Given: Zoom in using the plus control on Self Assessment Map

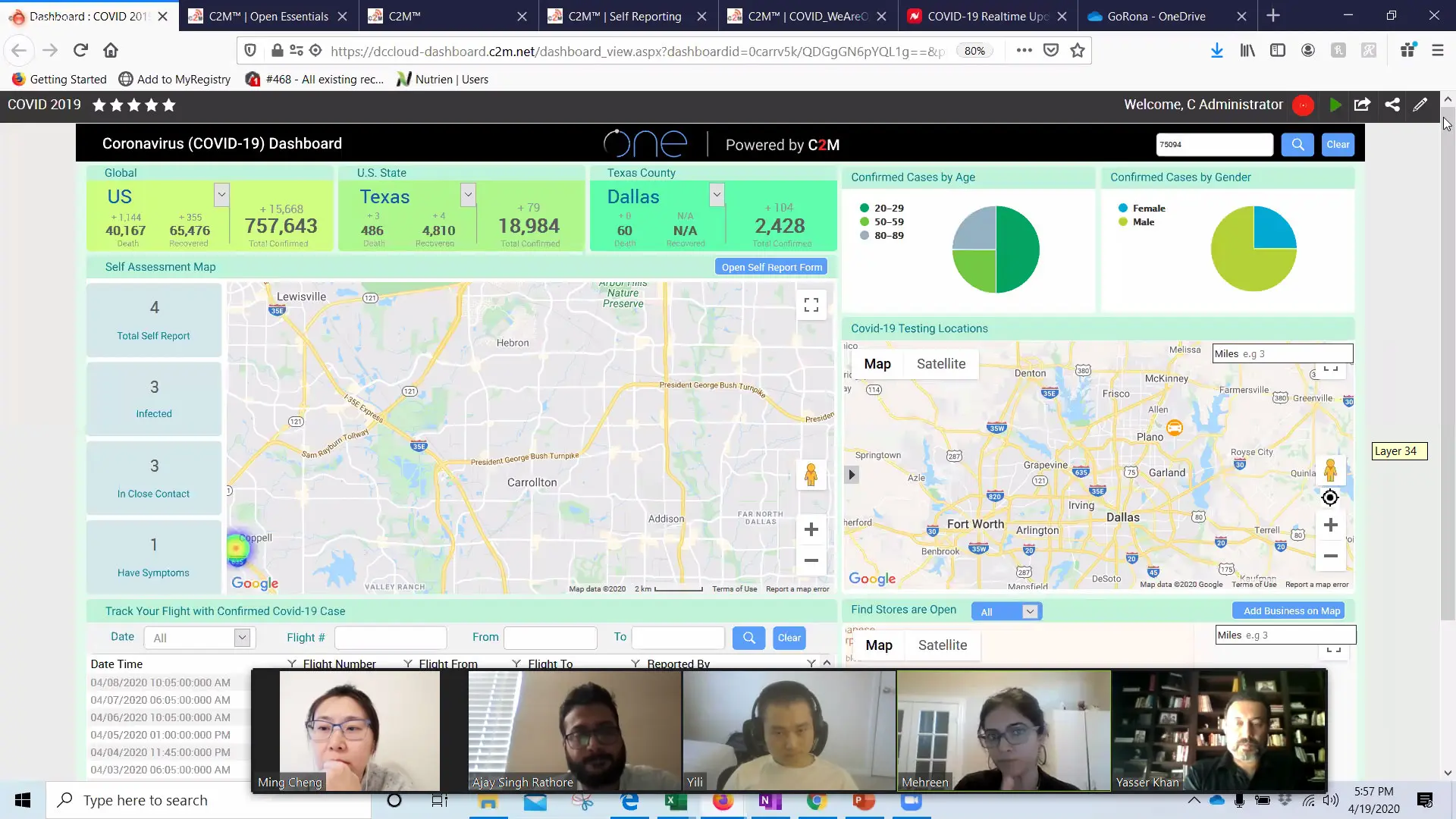Looking at the screenshot, I should click(811, 529).
